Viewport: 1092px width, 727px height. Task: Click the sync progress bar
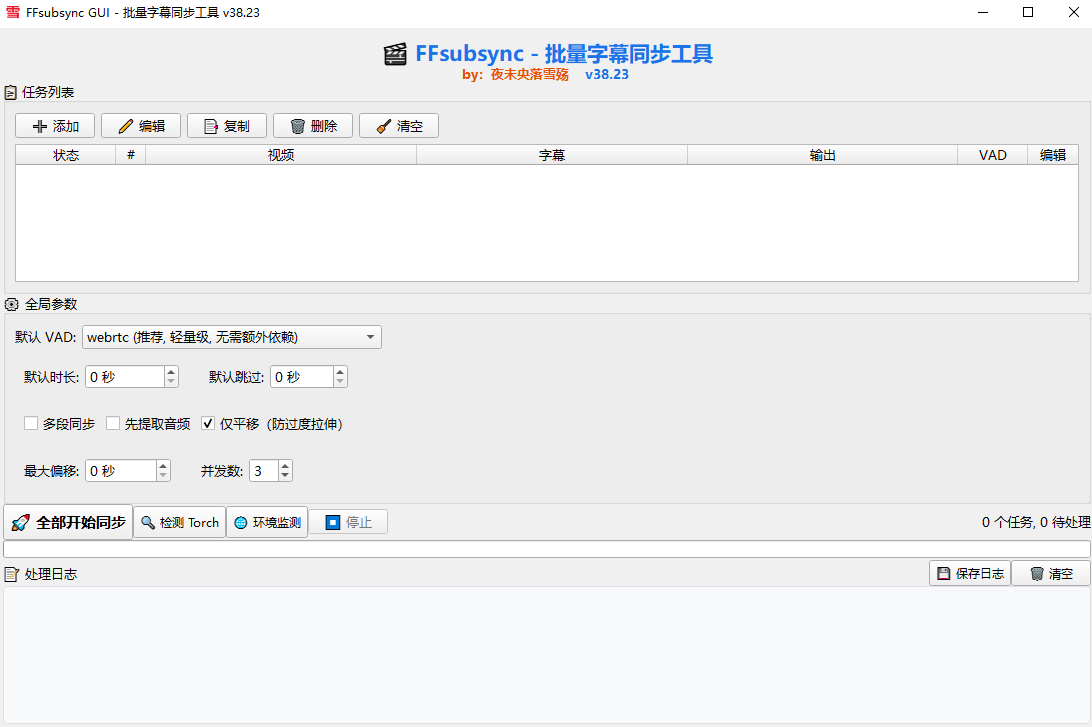(547, 549)
